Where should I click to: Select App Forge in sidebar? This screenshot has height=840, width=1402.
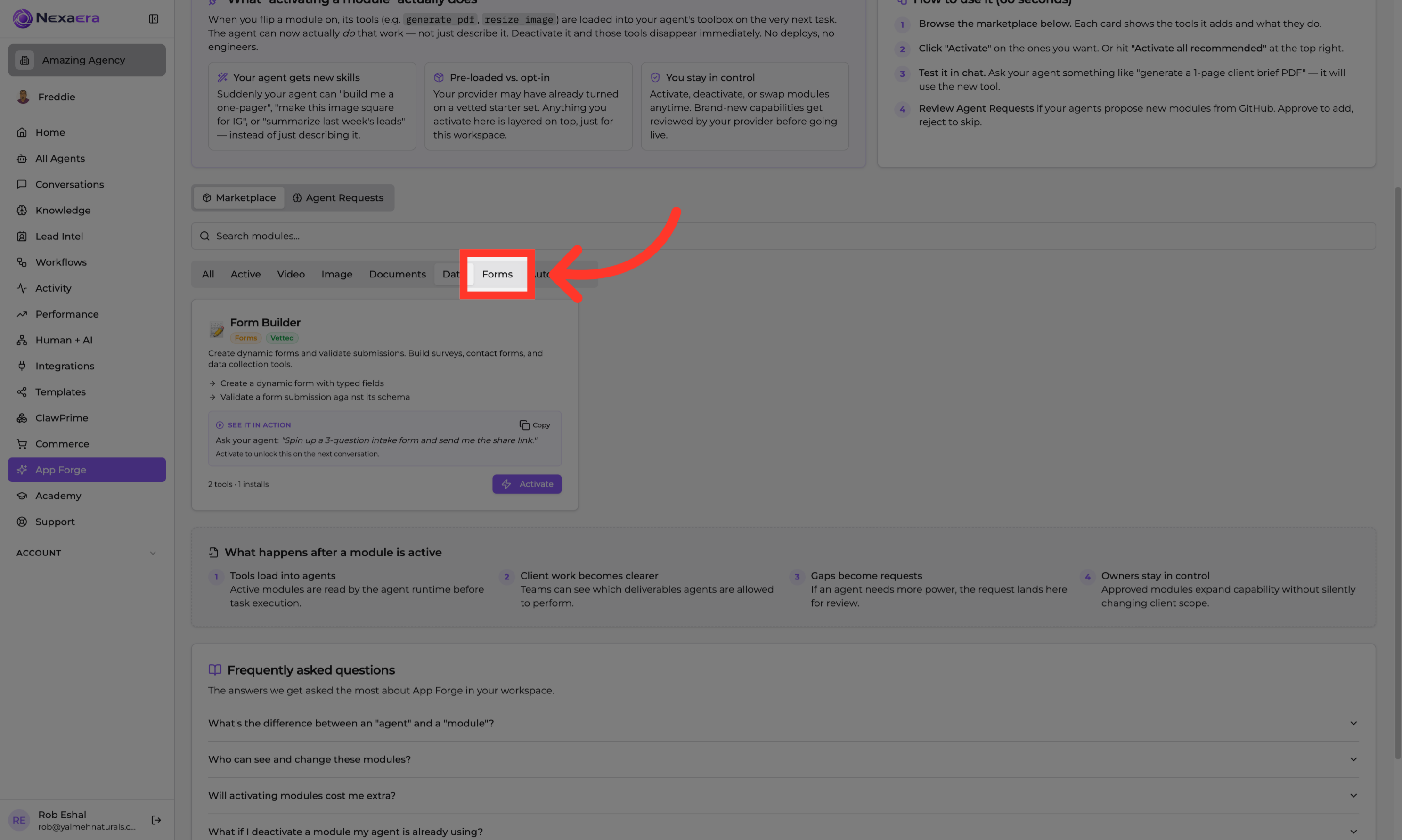87,470
